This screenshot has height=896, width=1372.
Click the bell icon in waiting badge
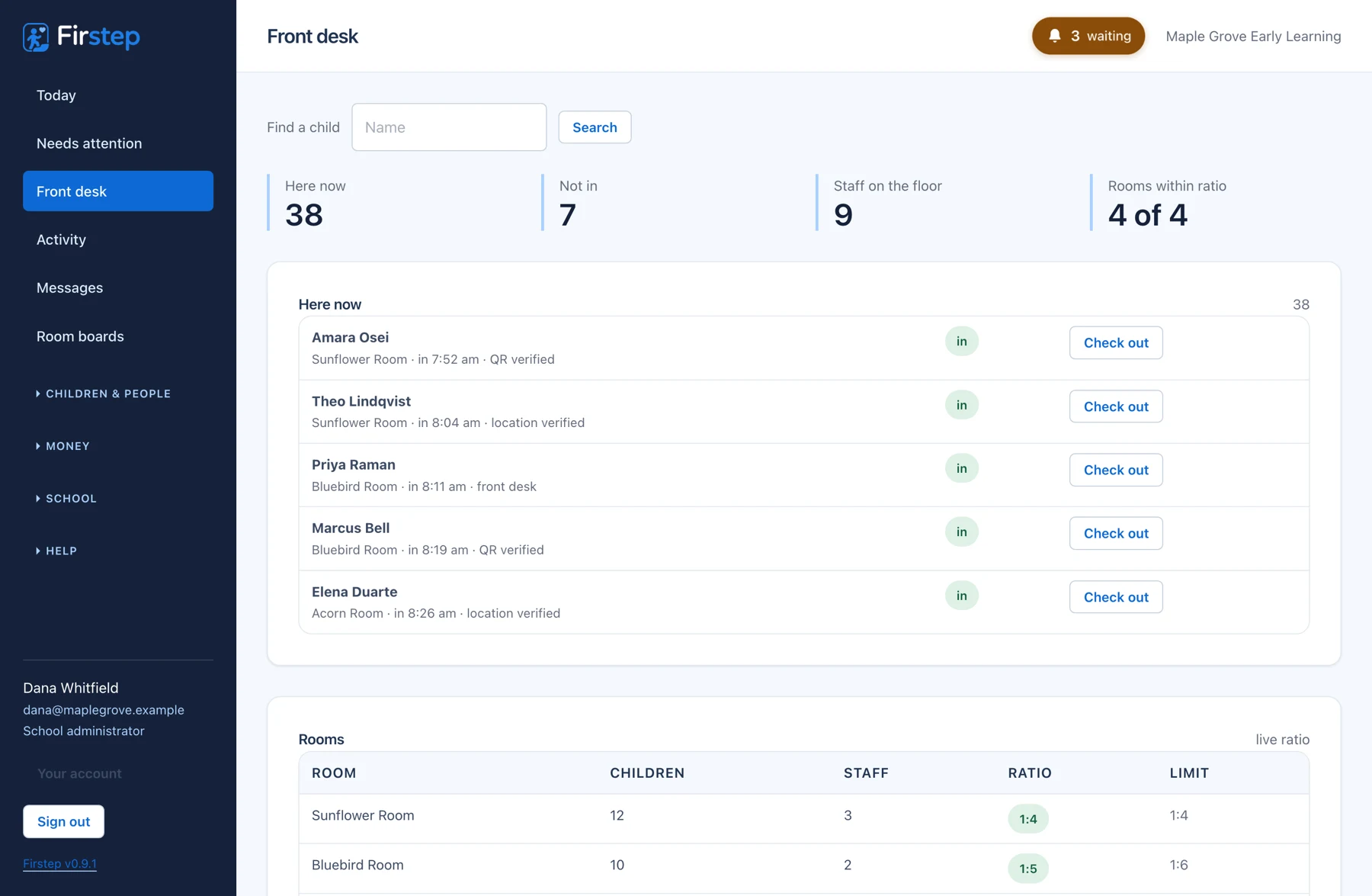point(1055,36)
